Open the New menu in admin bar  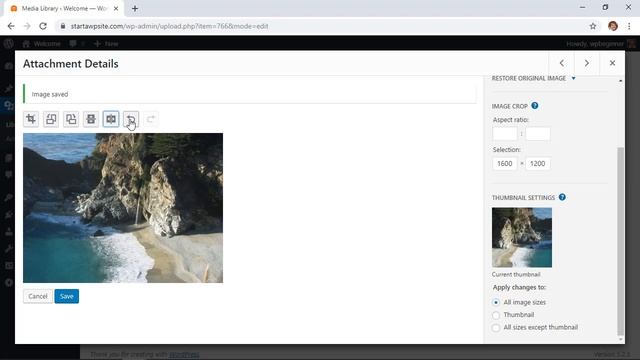click(106, 44)
